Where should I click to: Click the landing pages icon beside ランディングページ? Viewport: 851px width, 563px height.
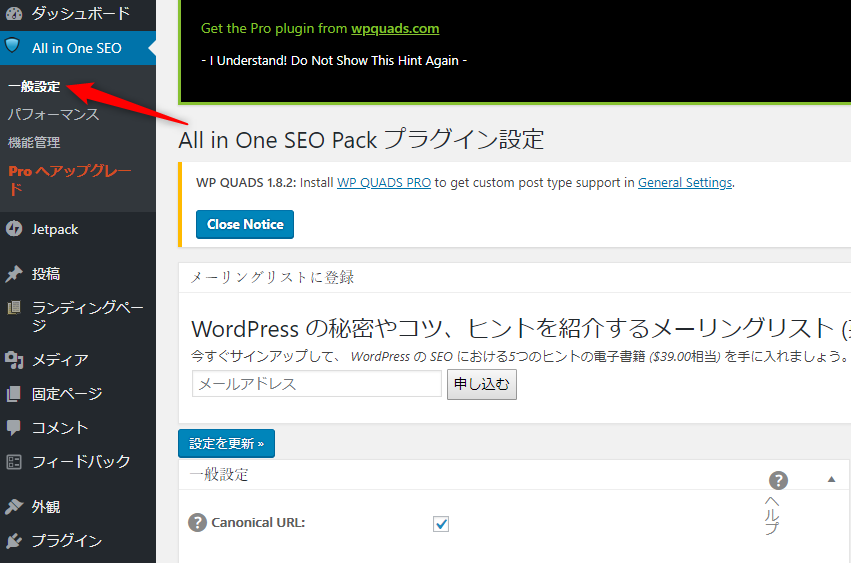pos(14,308)
